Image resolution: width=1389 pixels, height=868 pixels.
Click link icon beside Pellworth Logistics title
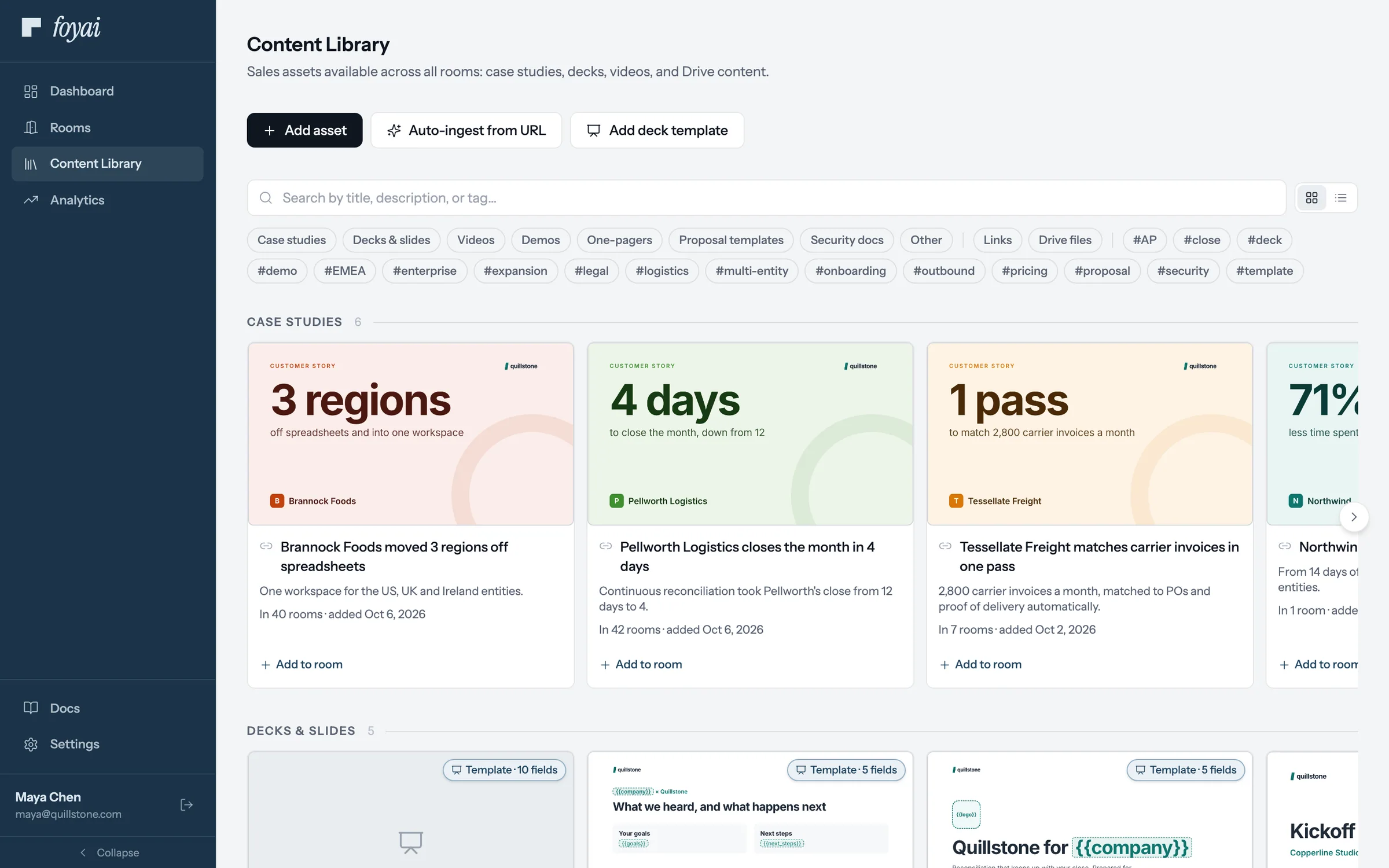[606, 546]
